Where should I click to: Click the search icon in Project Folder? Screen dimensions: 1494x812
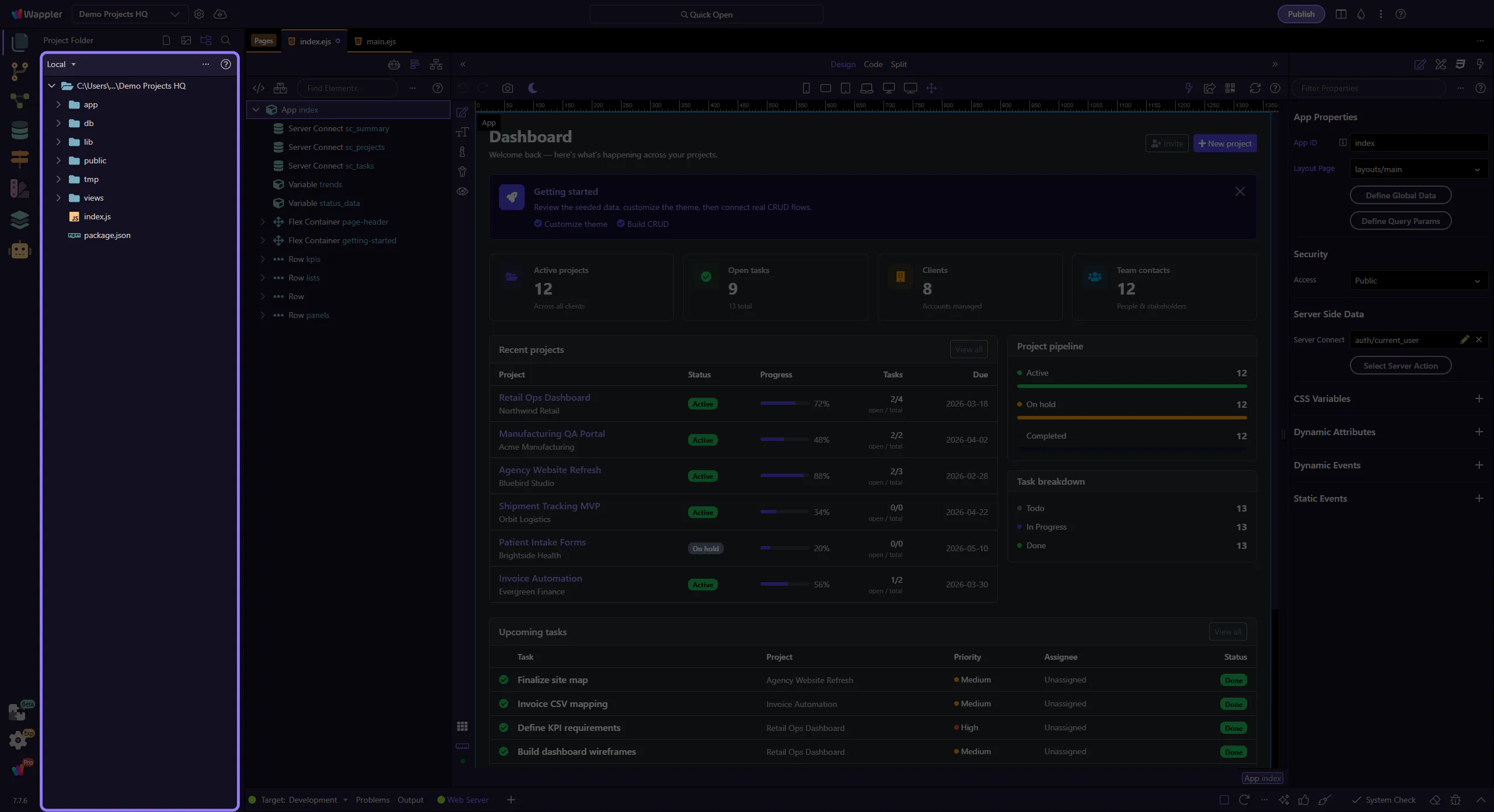(225, 40)
